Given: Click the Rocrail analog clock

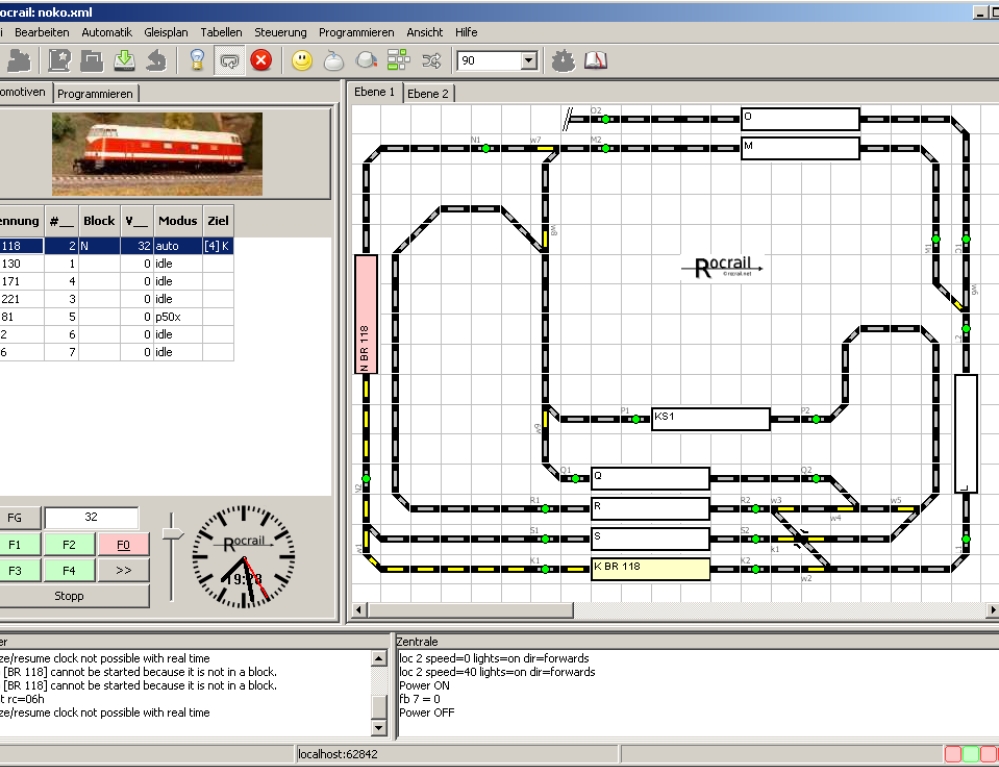Looking at the screenshot, I should pyautogui.click(x=243, y=556).
